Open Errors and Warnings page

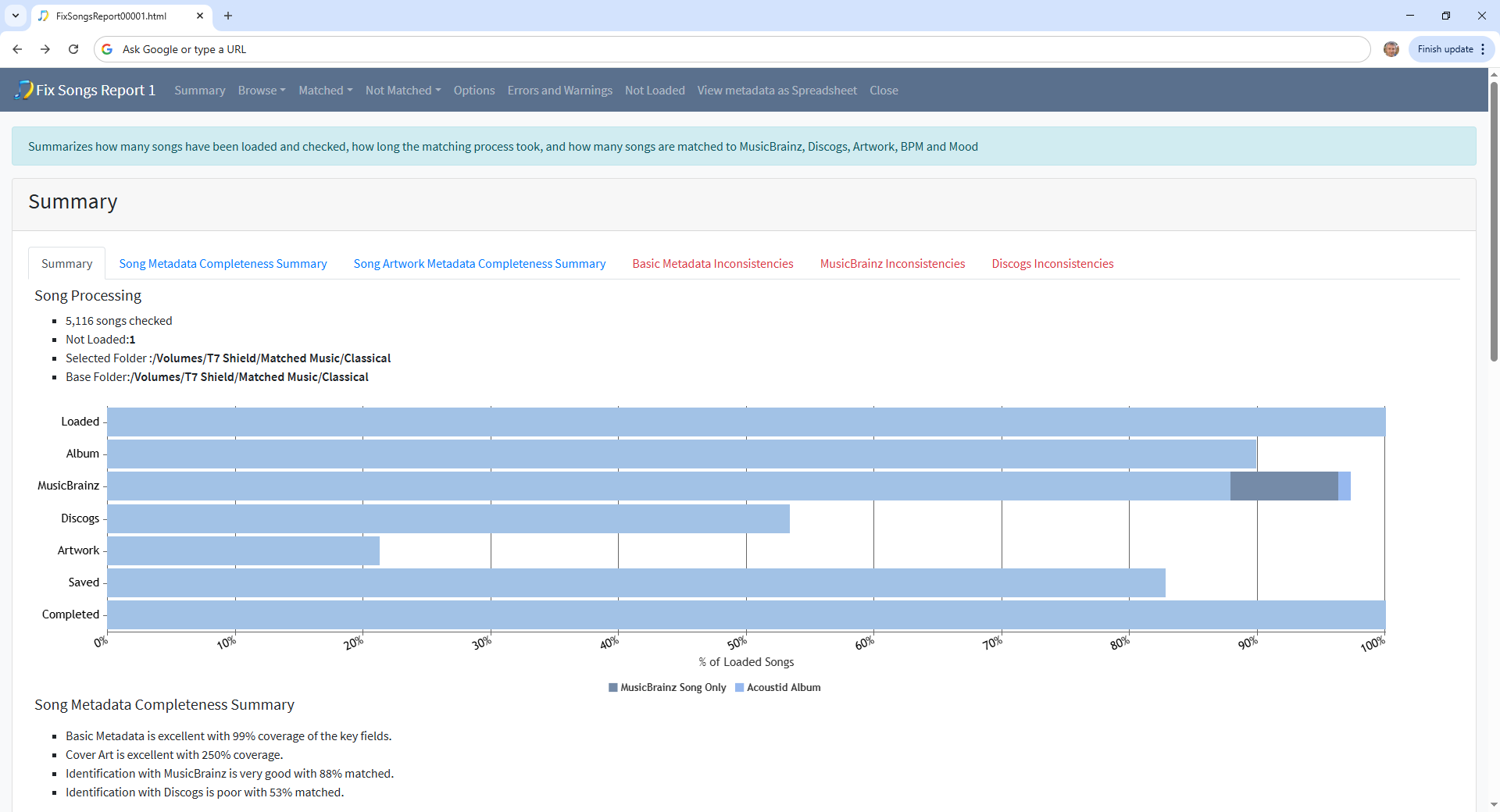click(559, 91)
